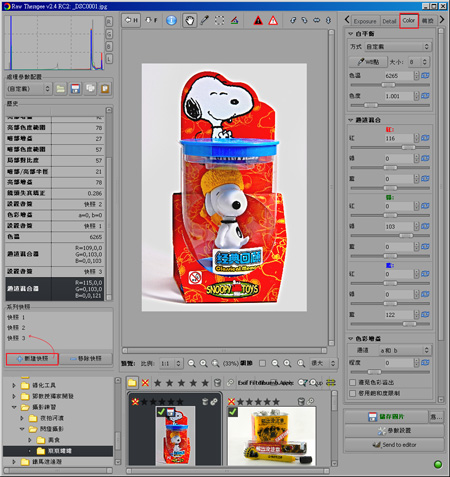Image resolution: width=450 pixels, height=477 pixels.
Task: Open the detail size dropdown at bar end
Action: 323,363
